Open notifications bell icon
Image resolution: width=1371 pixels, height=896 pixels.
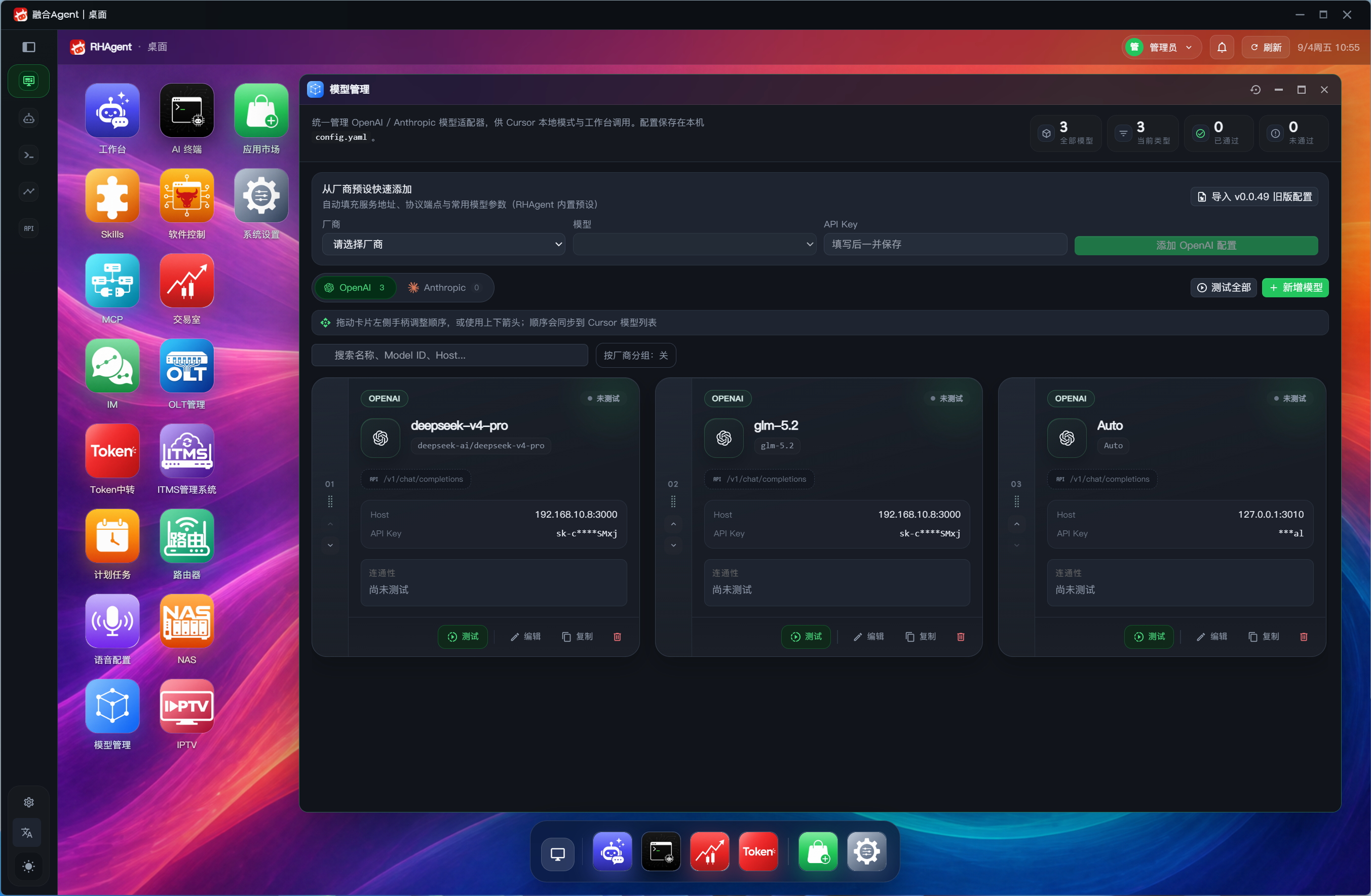click(1221, 47)
